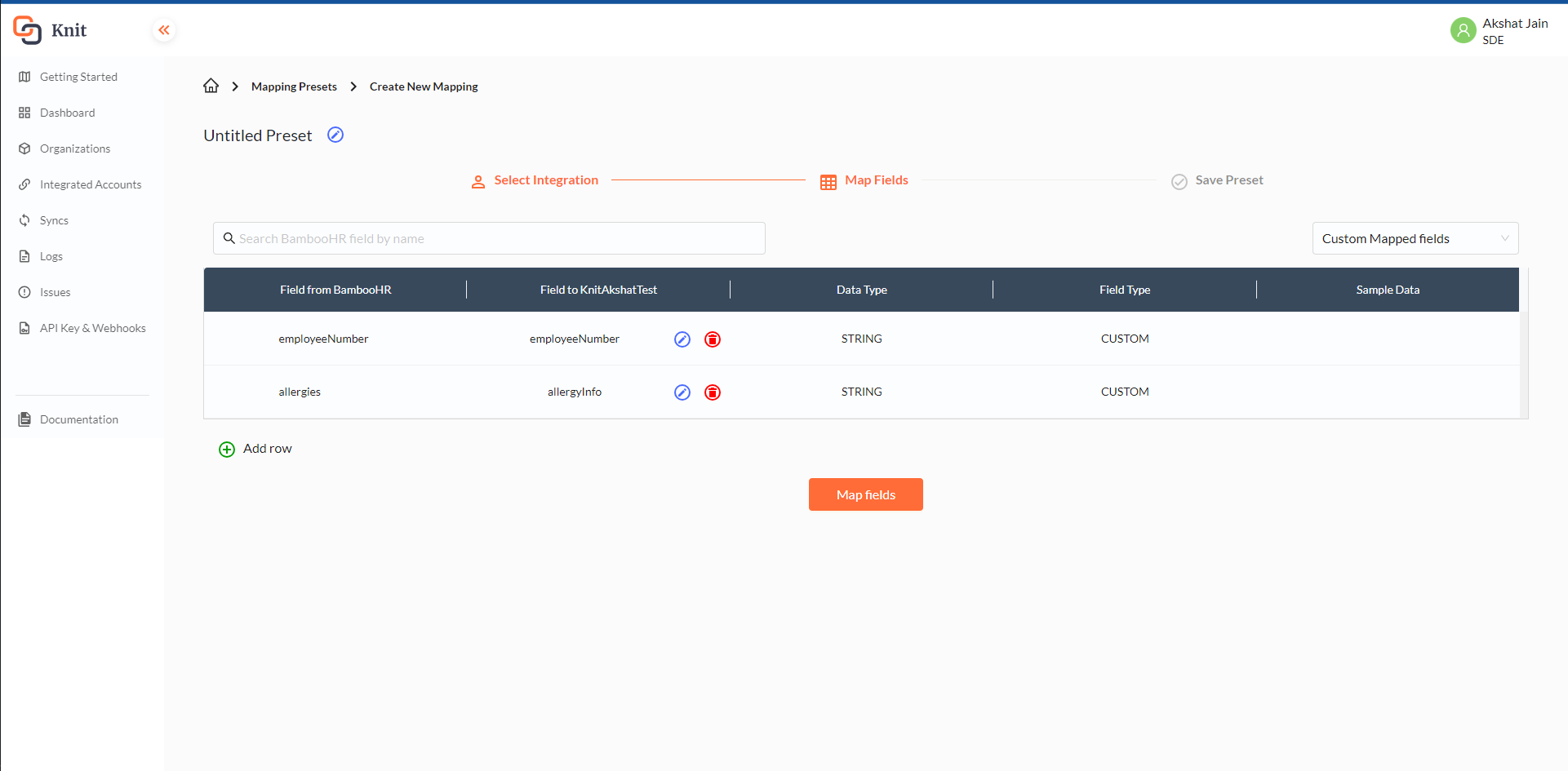Click the Field to KnitAkshatTest column header
This screenshot has height=771, width=1568.
(x=598, y=290)
